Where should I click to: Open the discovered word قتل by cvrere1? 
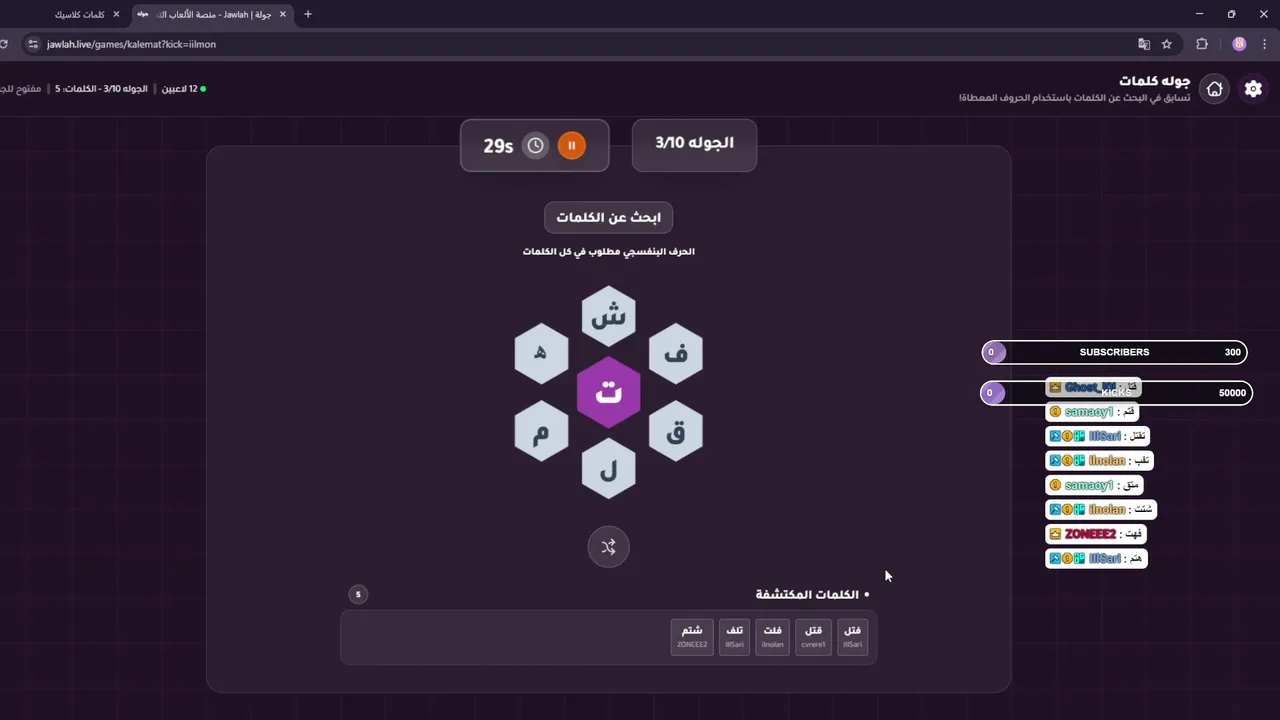pyautogui.click(x=813, y=636)
